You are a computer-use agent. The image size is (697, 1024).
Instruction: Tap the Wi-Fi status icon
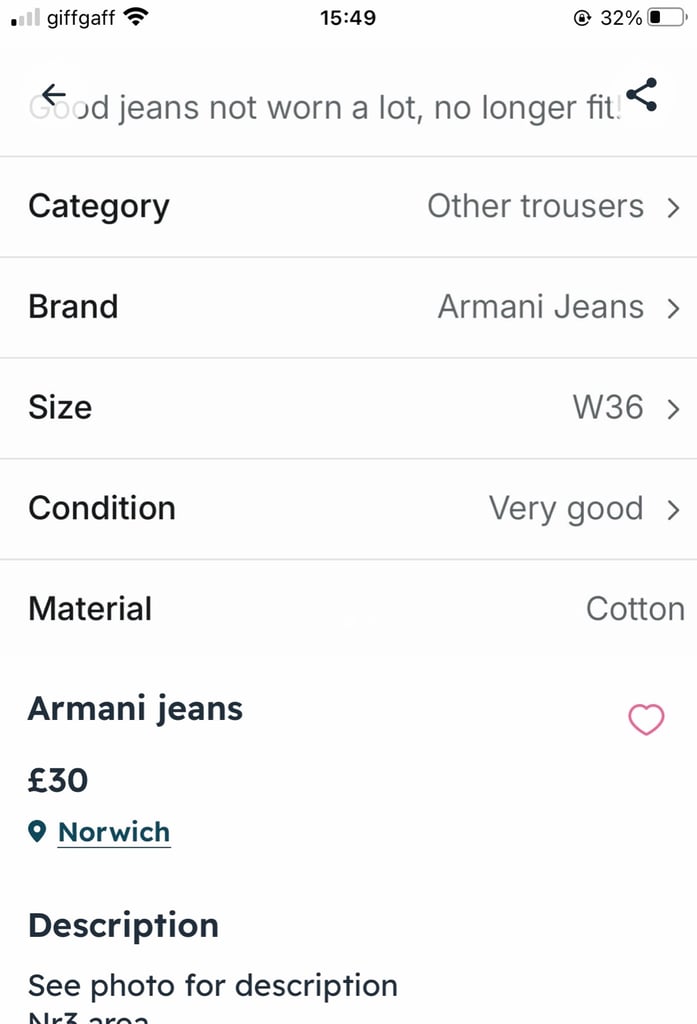click(136, 16)
